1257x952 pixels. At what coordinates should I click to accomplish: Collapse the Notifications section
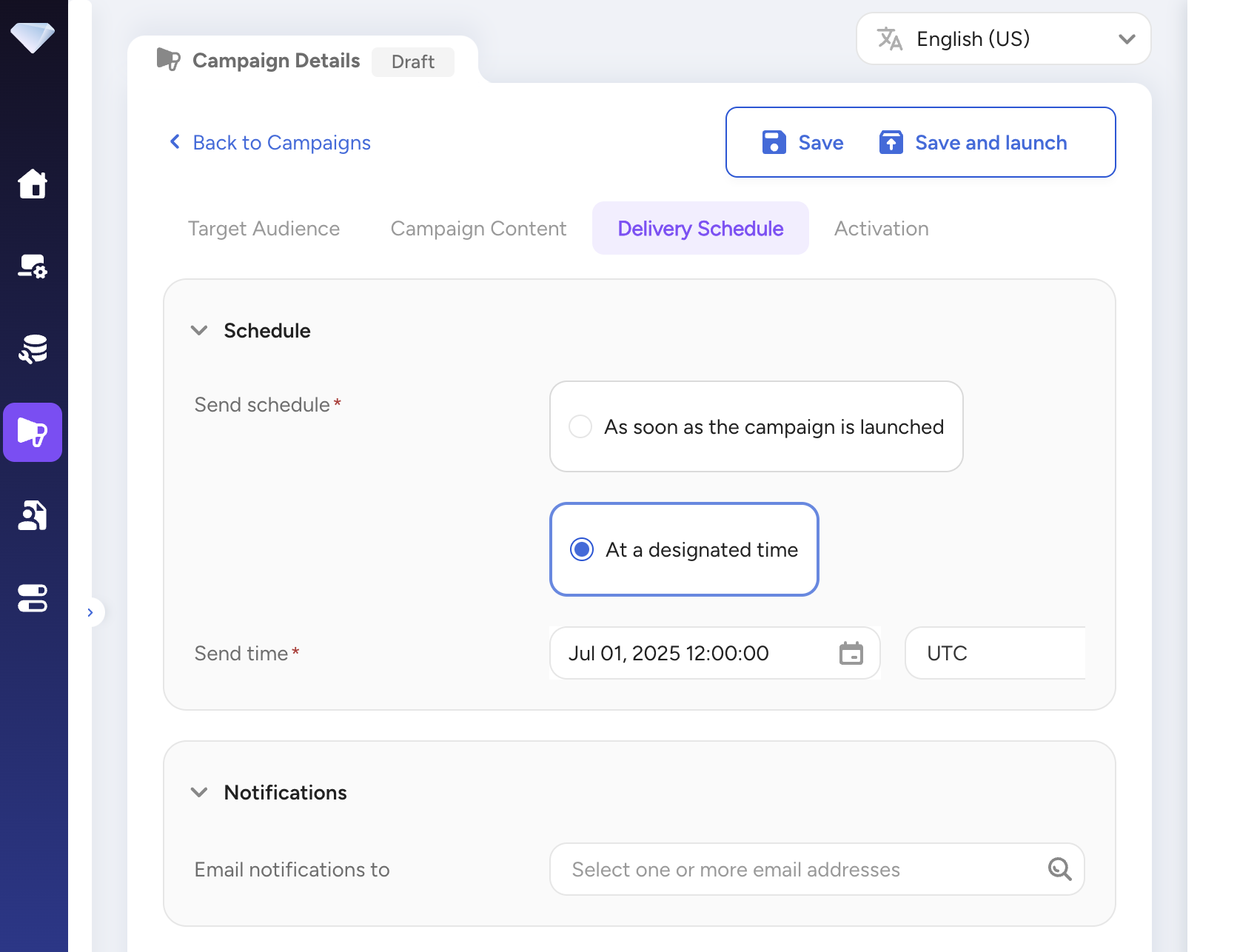pyautogui.click(x=199, y=792)
